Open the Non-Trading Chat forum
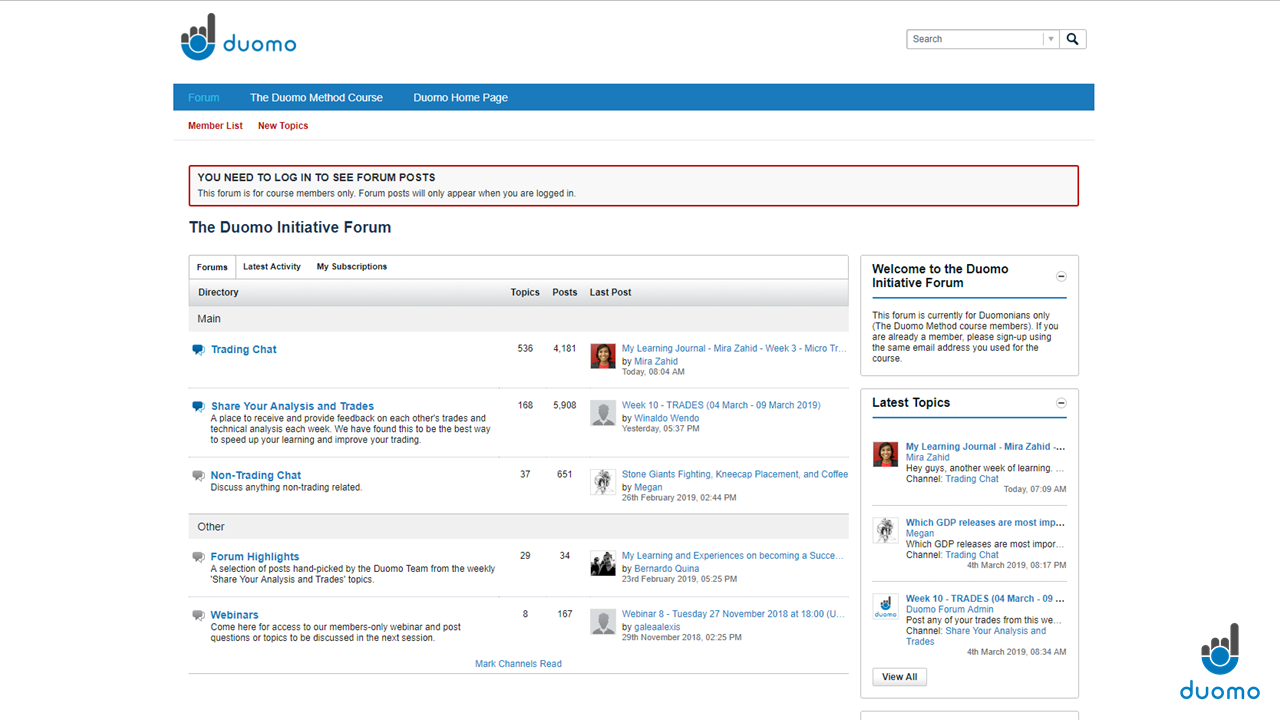 pos(256,475)
